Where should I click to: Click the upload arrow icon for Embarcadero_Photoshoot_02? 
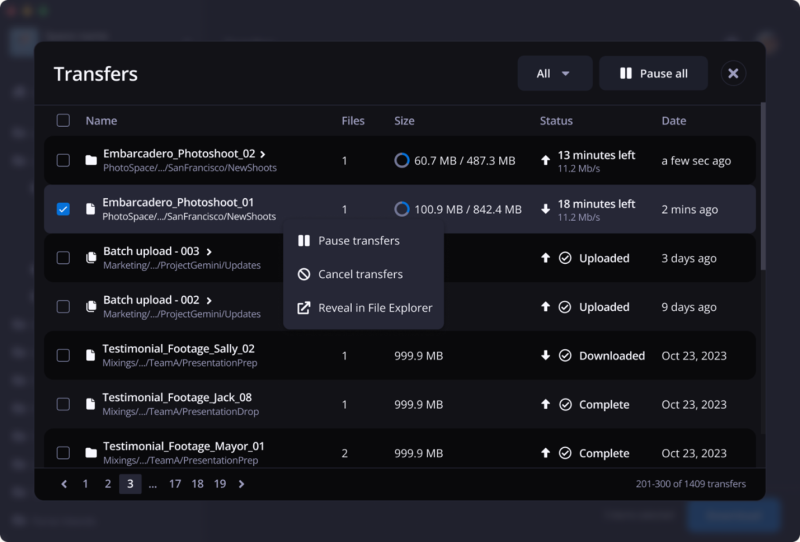click(545, 160)
